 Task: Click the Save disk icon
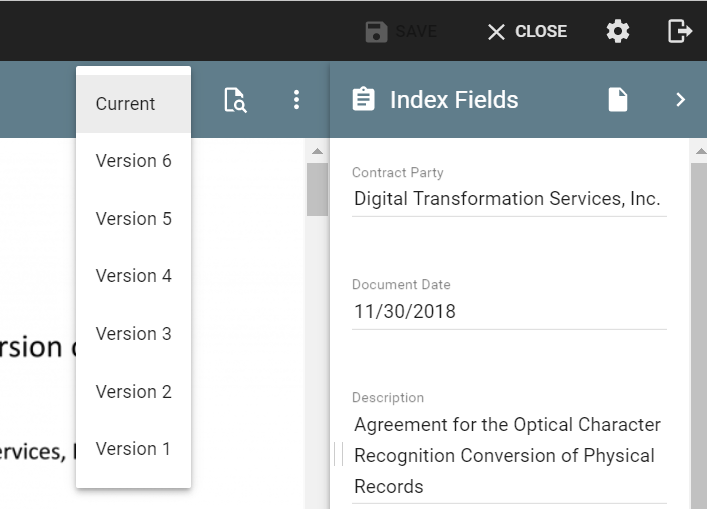377,32
